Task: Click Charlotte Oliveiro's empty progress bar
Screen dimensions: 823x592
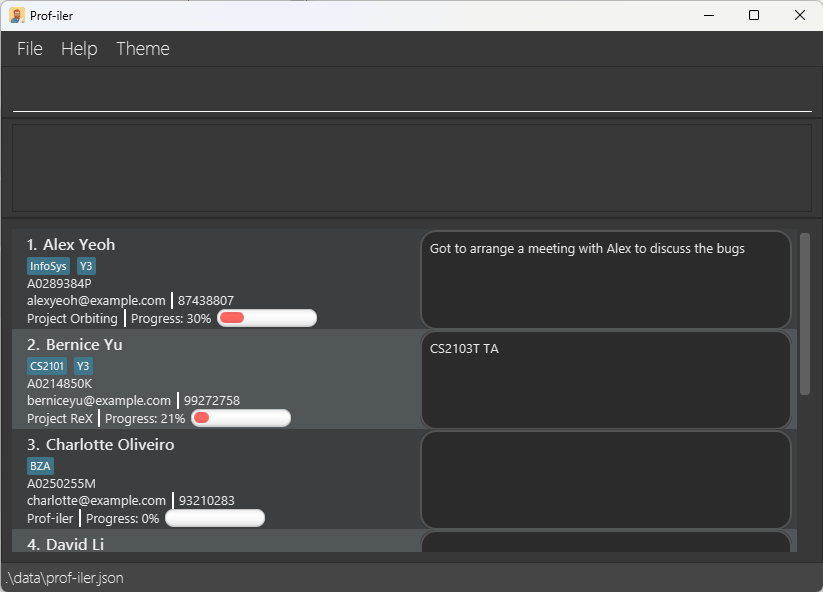Action: 215,518
